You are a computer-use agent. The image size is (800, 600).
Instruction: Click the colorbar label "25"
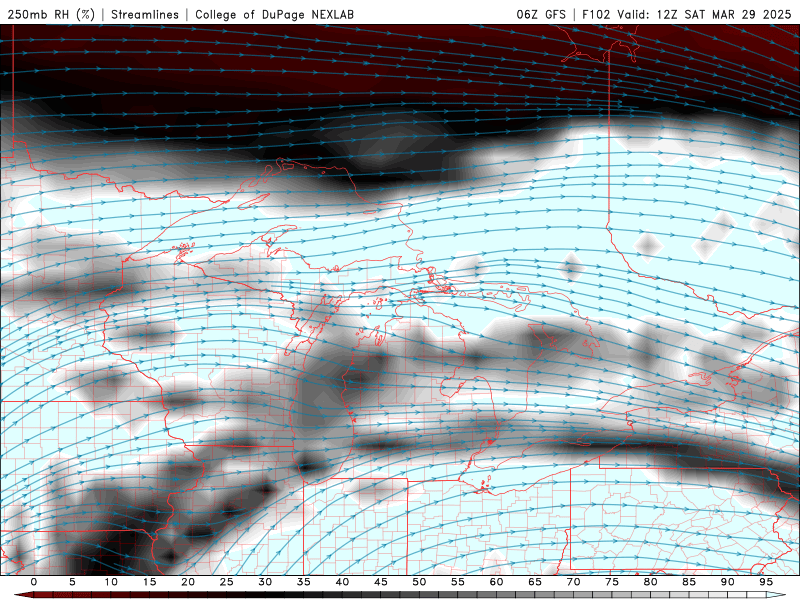point(227,582)
